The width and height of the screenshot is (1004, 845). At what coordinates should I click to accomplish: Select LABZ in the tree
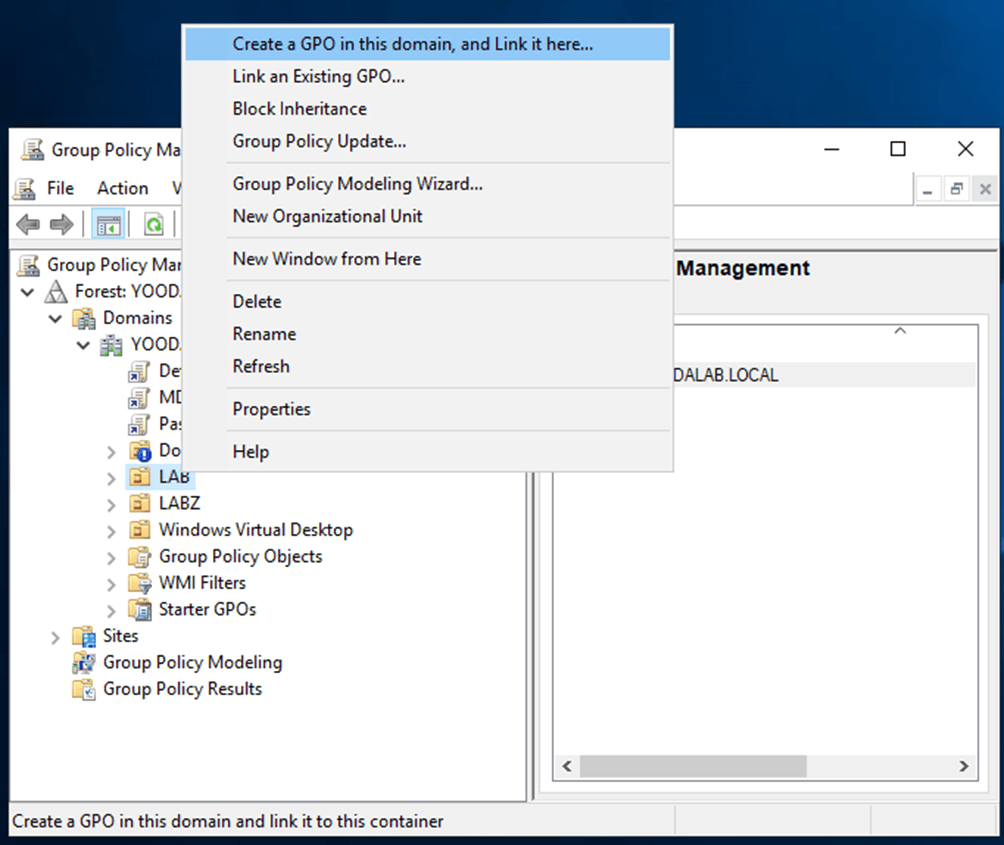pos(179,504)
